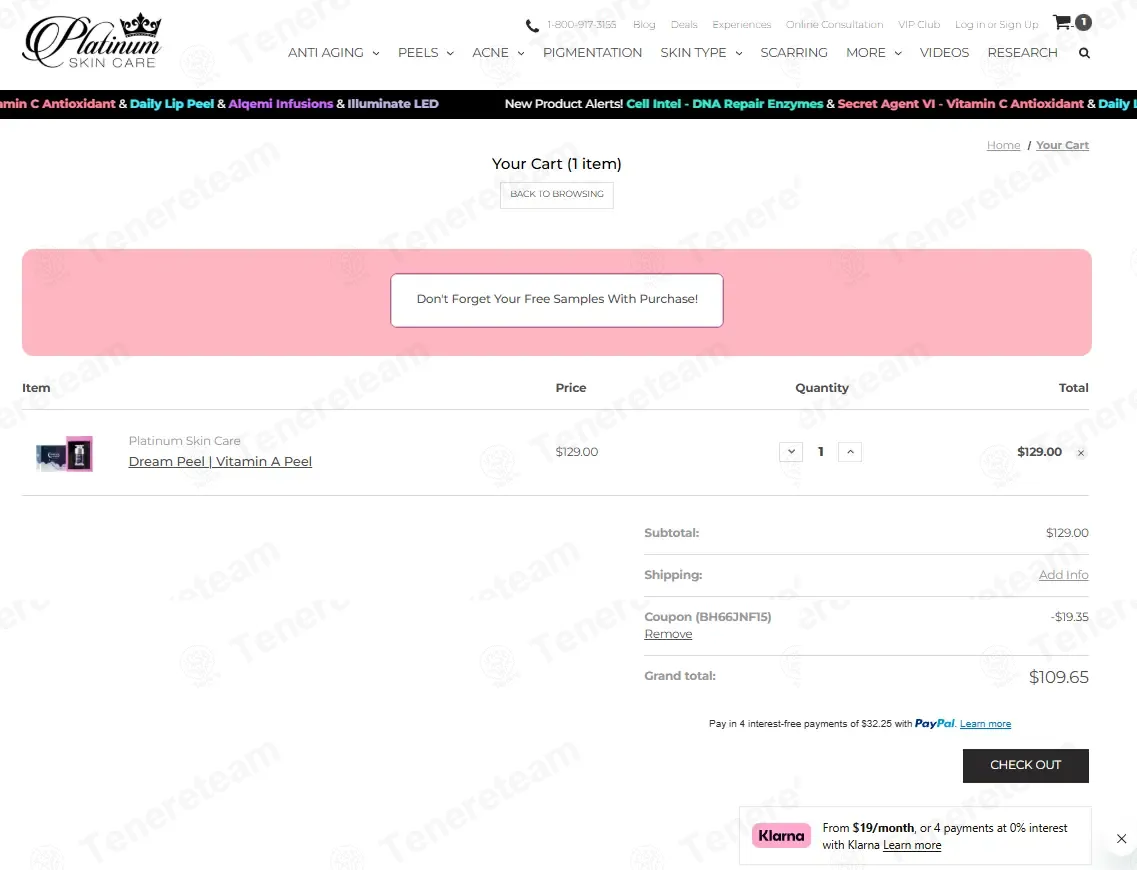
Task: Click Home breadcrumb link
Action: coord(1003,145)
